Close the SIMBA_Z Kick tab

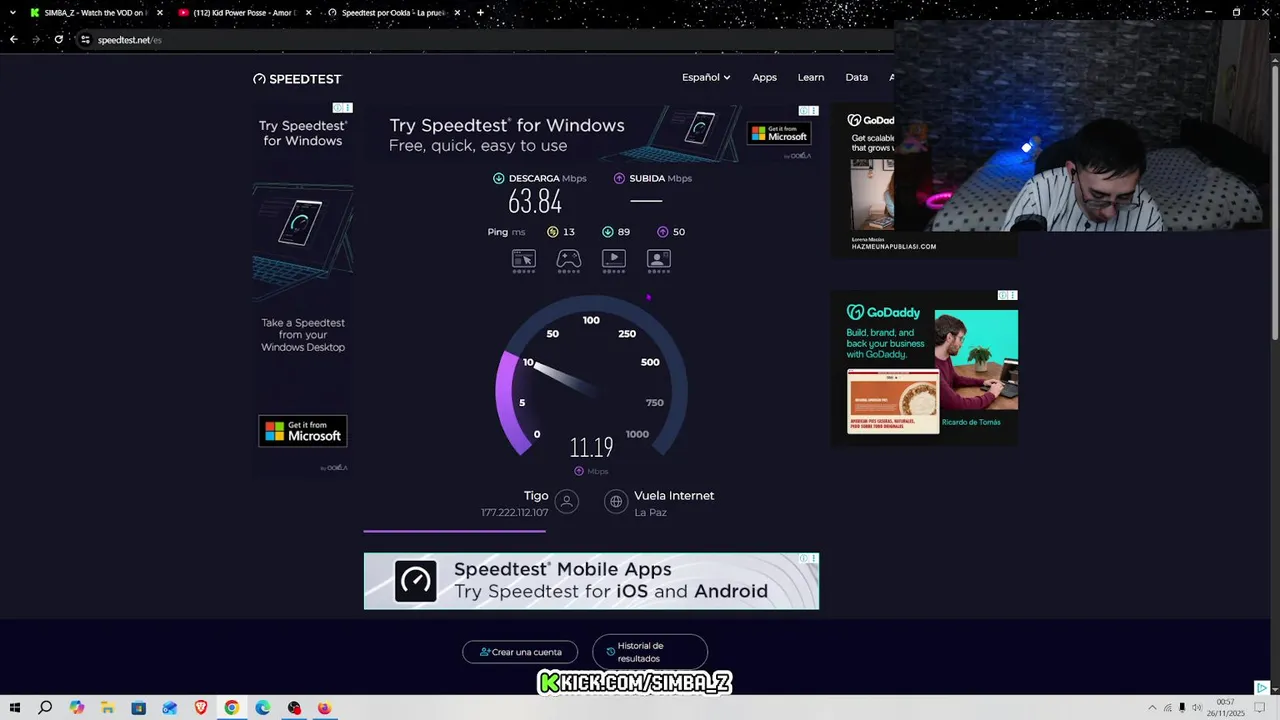pos(159,12)
